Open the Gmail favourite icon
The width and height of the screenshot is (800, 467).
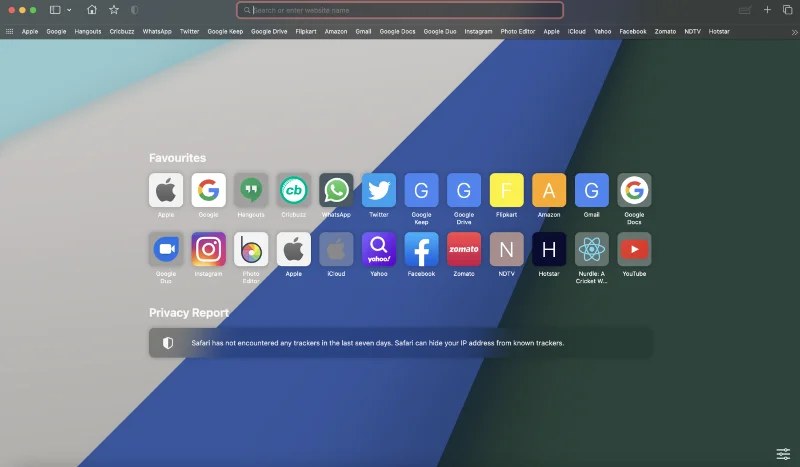point(592,190)
